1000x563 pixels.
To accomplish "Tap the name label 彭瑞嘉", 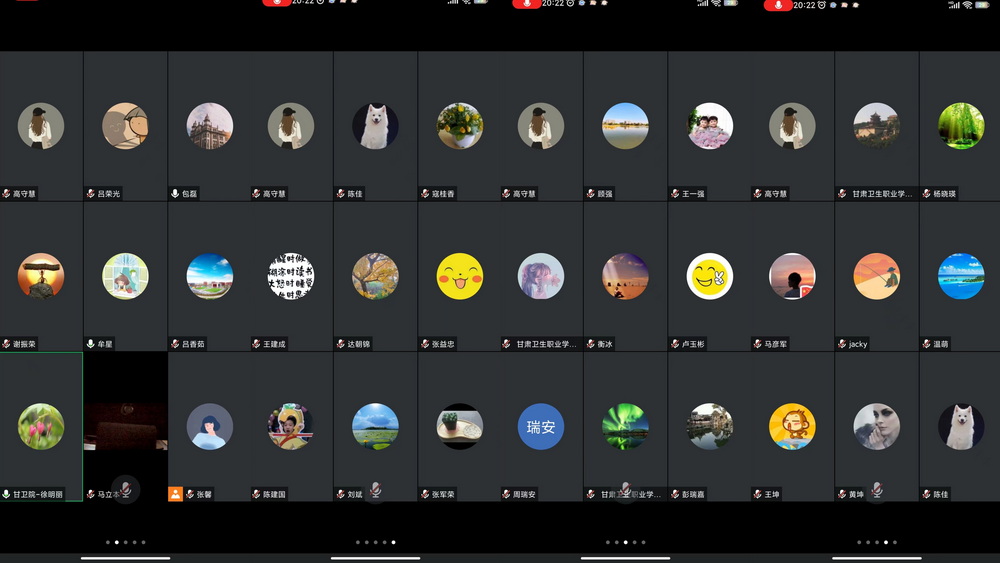I will pyautogui.click(x=693, y=494).
